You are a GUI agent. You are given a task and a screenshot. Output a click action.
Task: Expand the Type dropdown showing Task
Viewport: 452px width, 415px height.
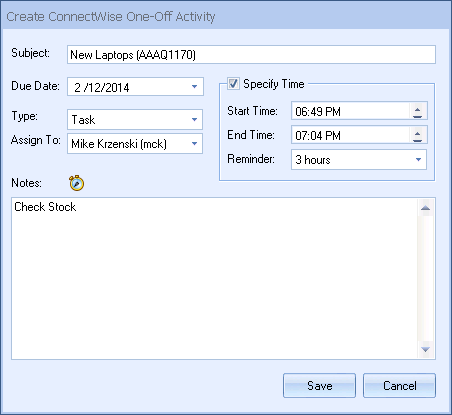194,119
